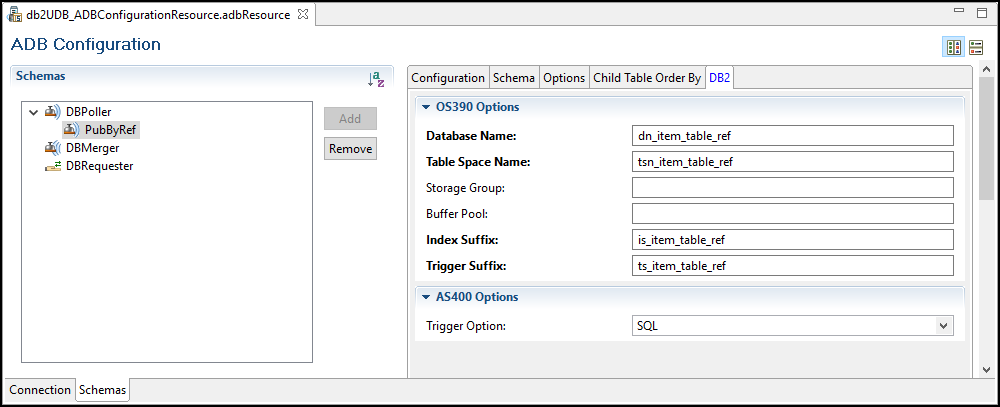Click the Storage Group input field
Image resolution: width=1000 pixels, height=407 pixels.
click(x=793, y=188)
